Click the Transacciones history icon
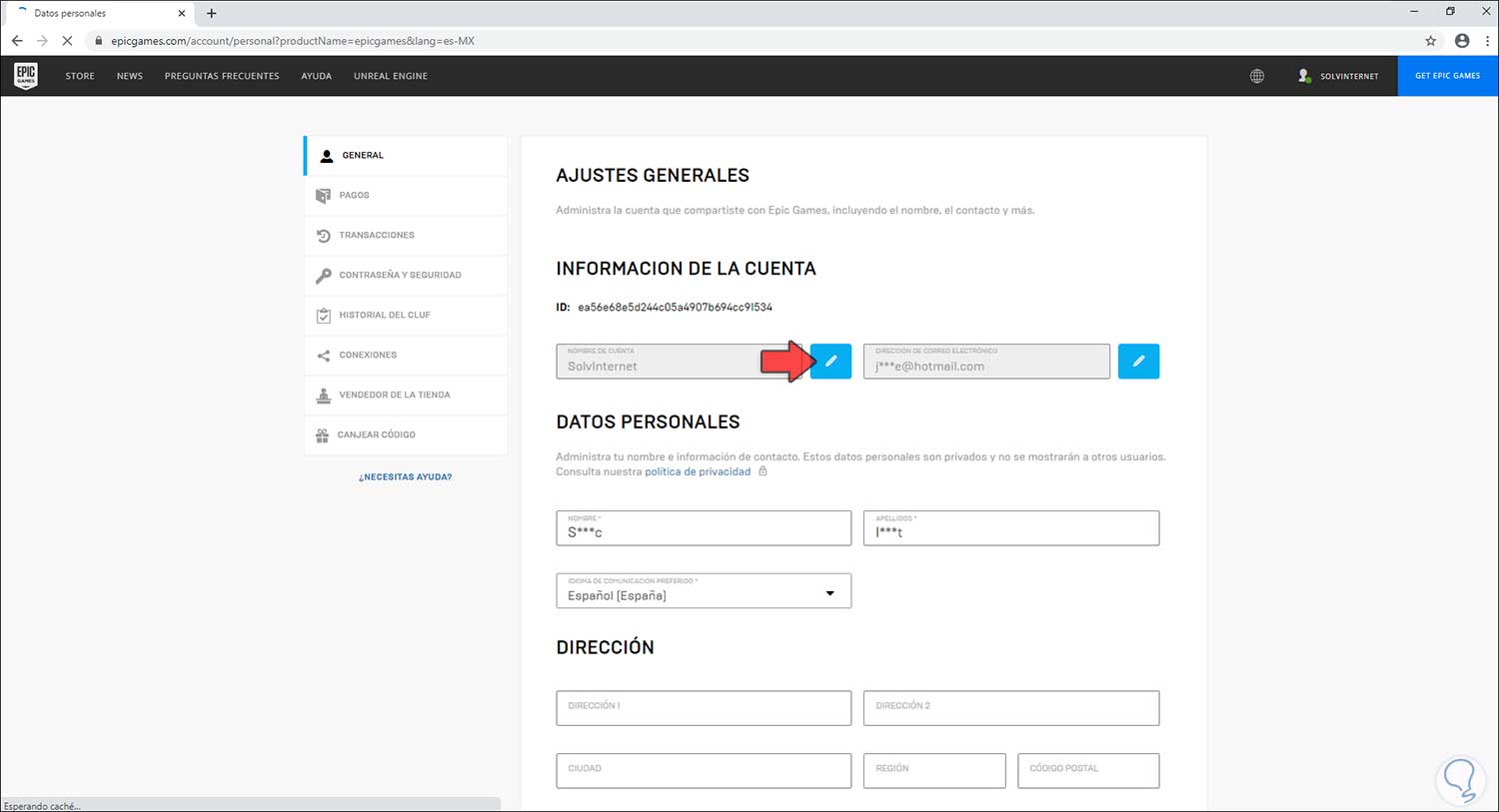This screenshot has height=812, width=1499. (x=323, y=236)
